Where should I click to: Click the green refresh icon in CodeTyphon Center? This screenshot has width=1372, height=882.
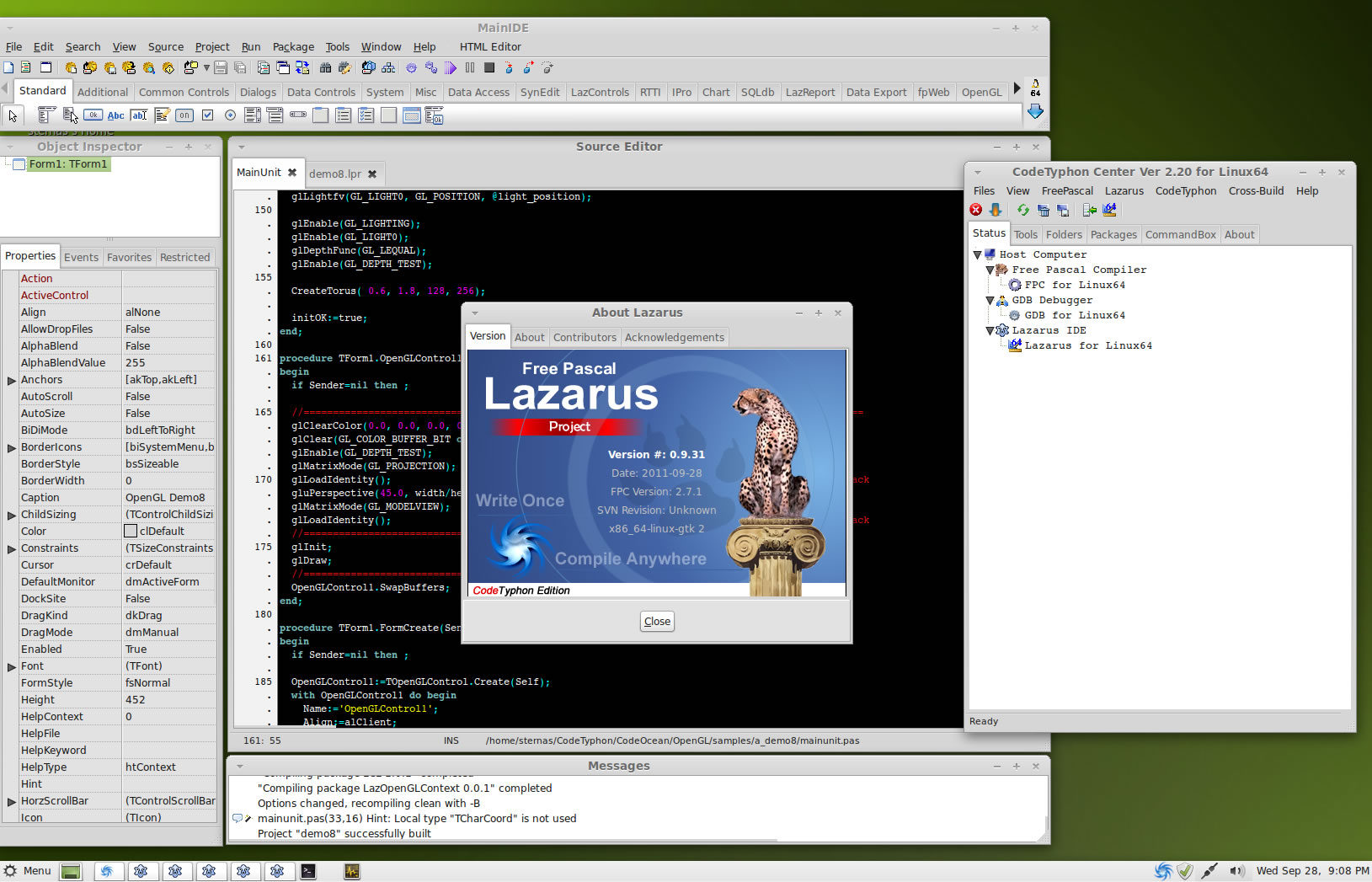coord(1022,210)
